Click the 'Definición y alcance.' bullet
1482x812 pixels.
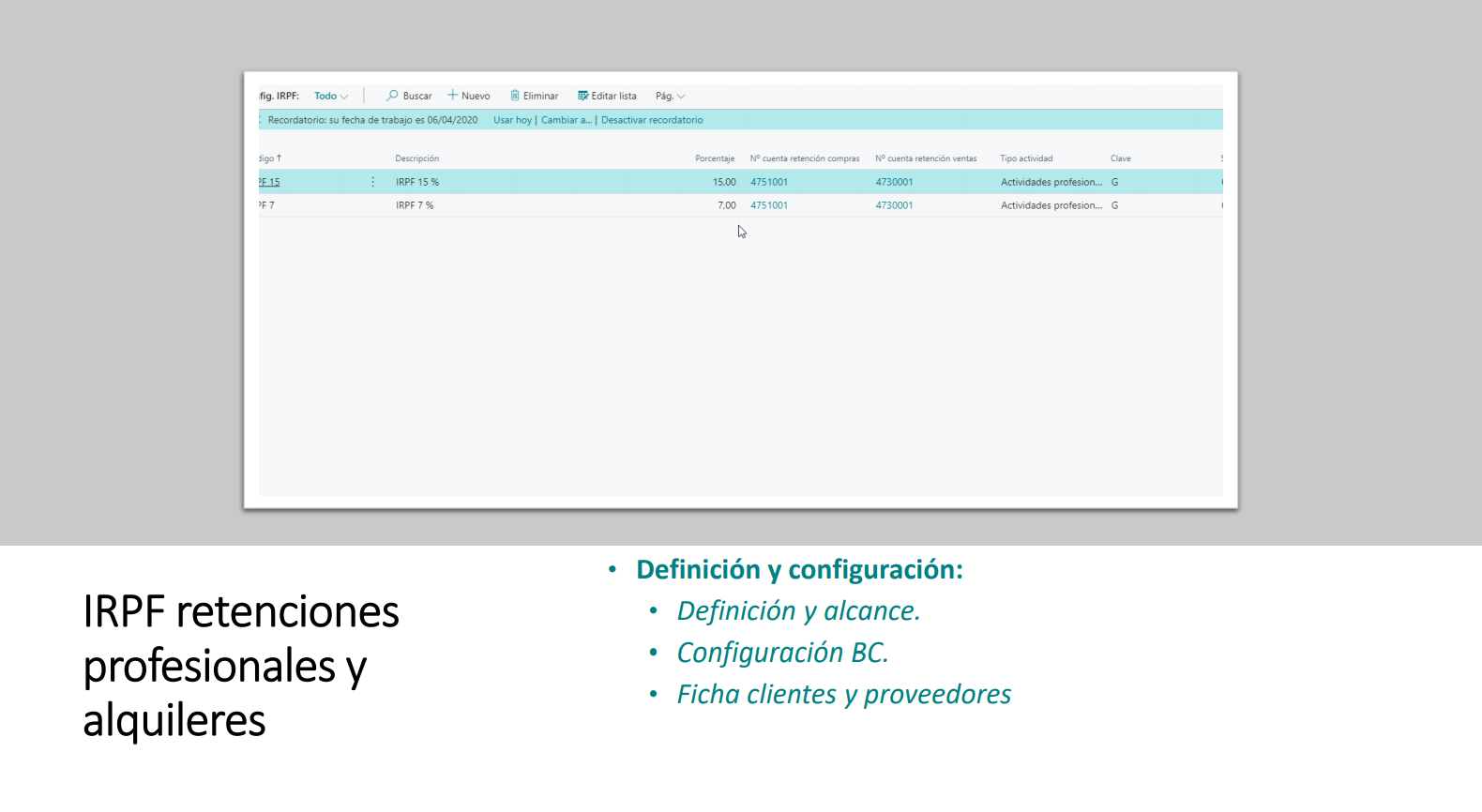coord(798,611)
